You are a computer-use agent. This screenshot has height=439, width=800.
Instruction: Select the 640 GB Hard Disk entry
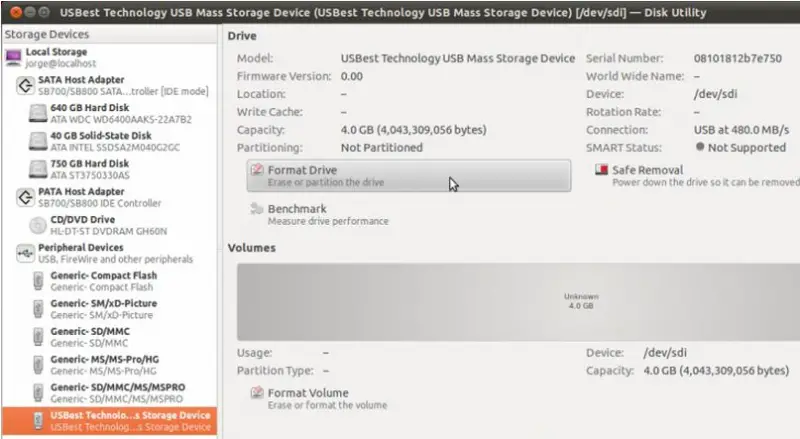(109, 113)
